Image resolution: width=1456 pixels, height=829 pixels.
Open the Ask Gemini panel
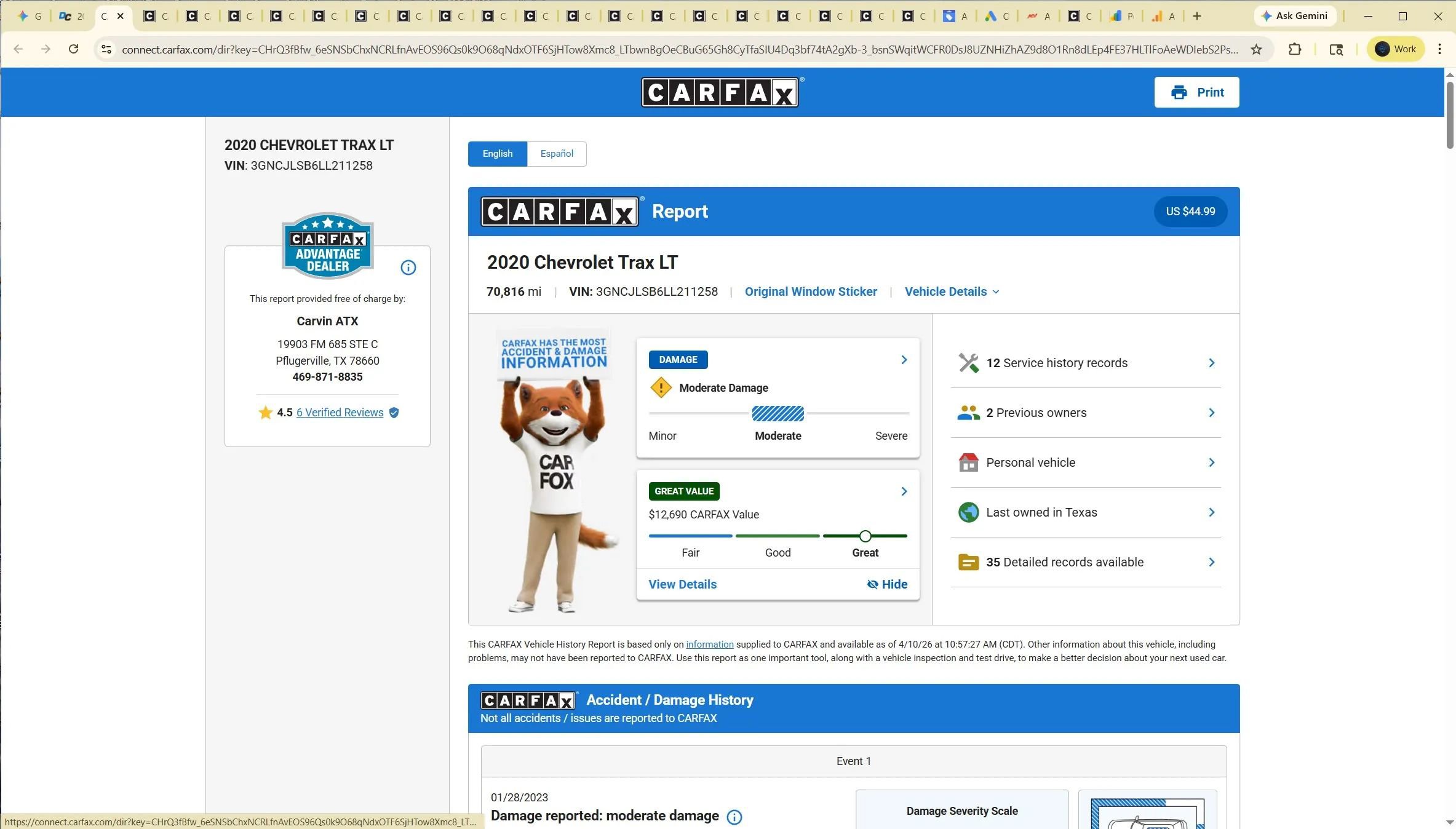[1294, 16]
